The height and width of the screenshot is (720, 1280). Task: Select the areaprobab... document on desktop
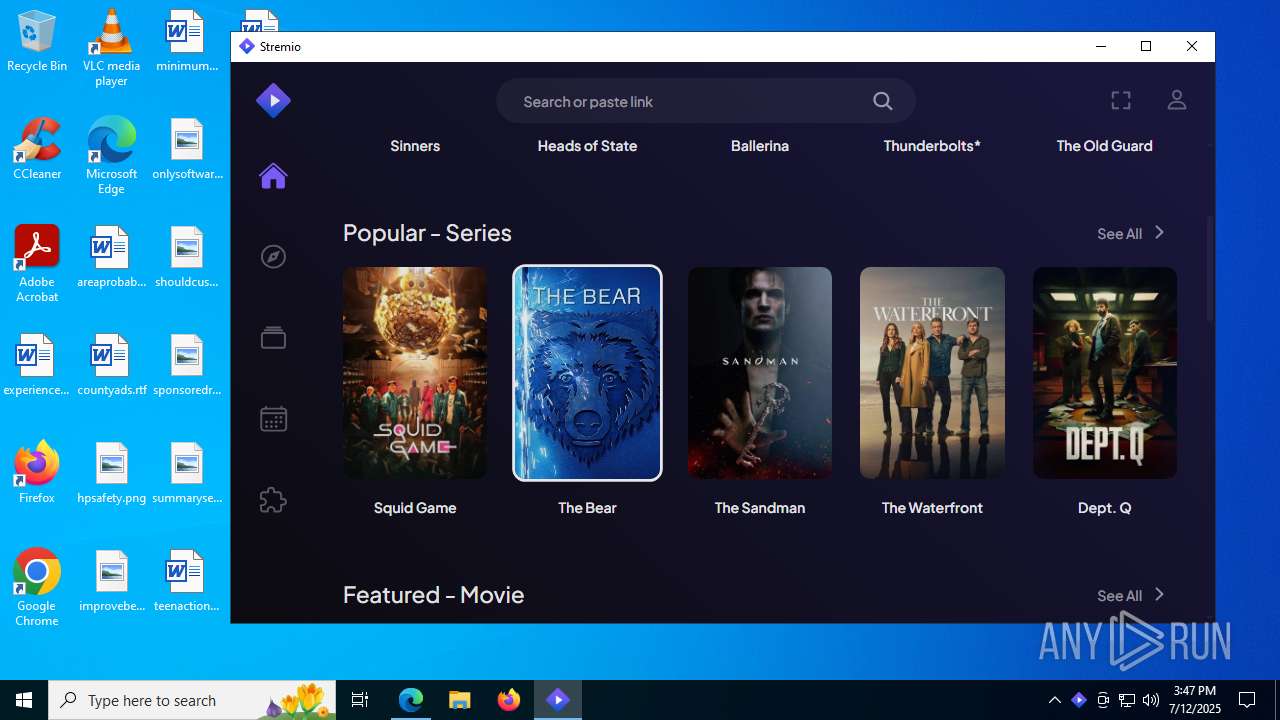tap(111, 258)
